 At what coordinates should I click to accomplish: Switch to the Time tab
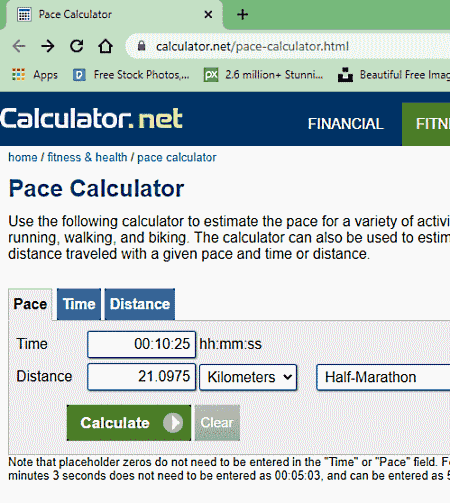79,304
